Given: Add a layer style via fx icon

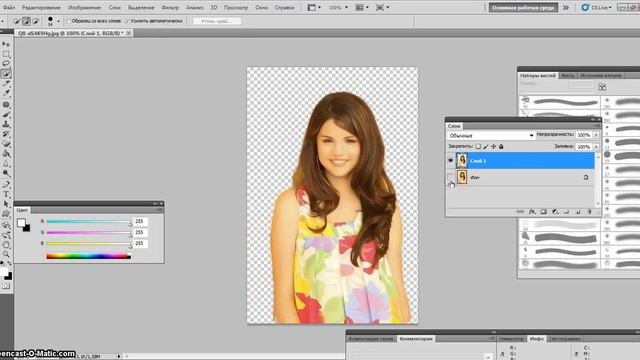Looking at the screenshot, I should pyautogui.click(x=532, y=211).
